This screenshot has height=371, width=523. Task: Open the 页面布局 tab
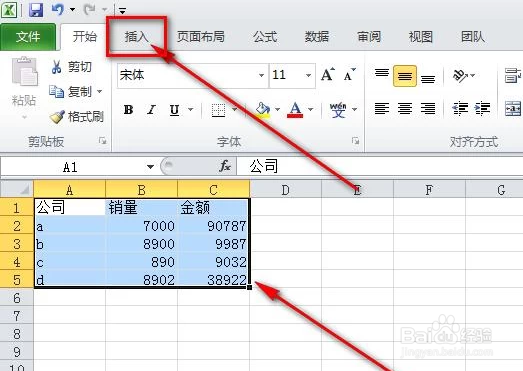coord(200,36)
